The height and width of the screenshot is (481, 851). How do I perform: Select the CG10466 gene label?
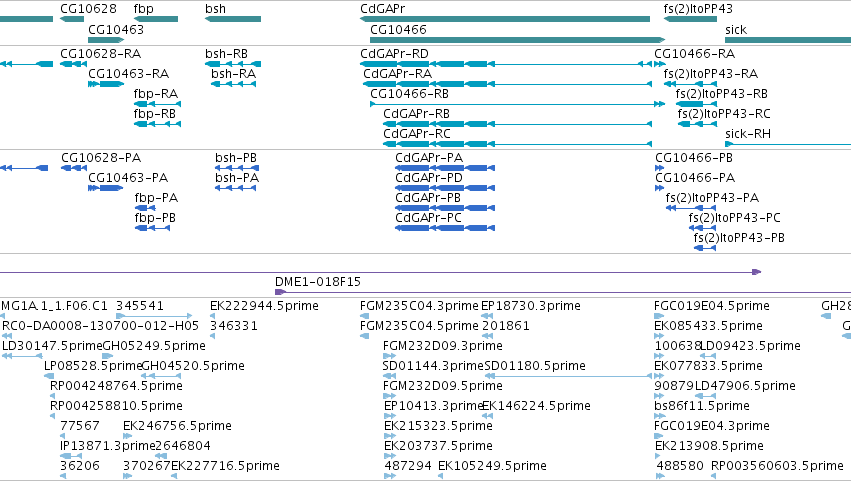pos(398,29)
